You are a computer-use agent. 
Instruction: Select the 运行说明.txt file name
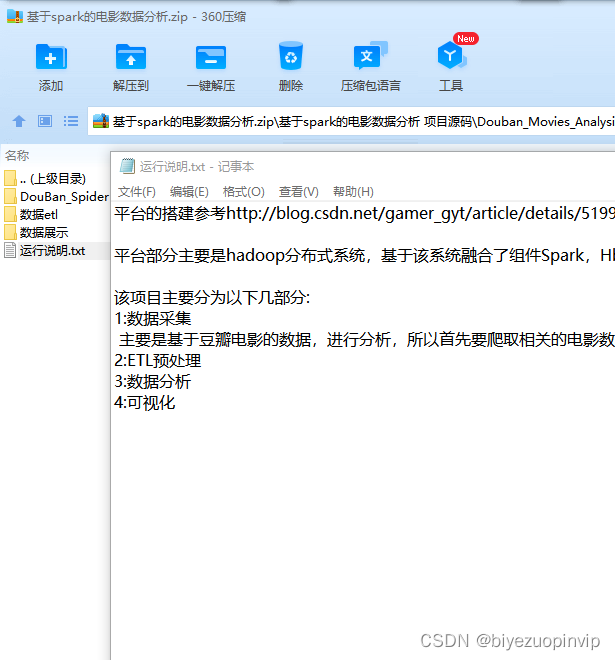[x=53, y=251]
